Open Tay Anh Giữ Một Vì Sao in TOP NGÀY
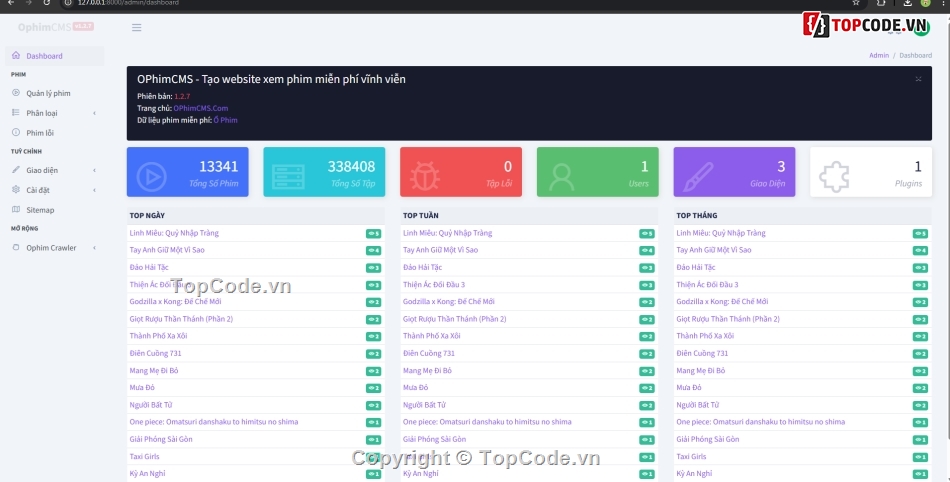 click(167, 250)
